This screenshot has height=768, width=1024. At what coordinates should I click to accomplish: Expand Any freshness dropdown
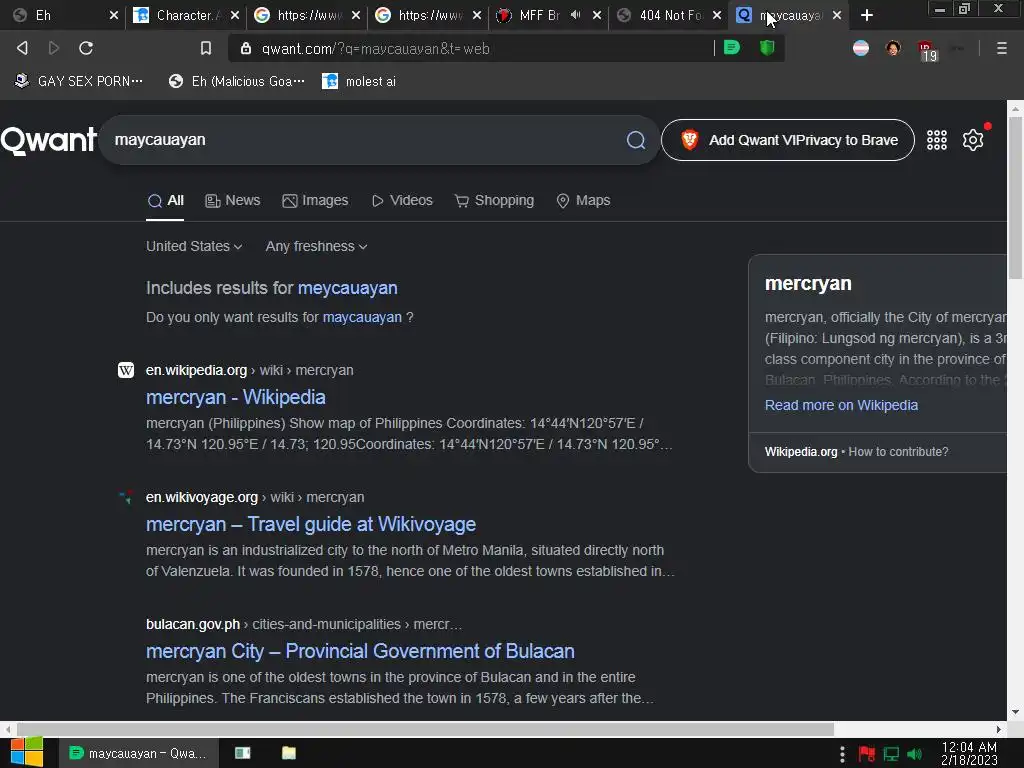click(316, 246)
